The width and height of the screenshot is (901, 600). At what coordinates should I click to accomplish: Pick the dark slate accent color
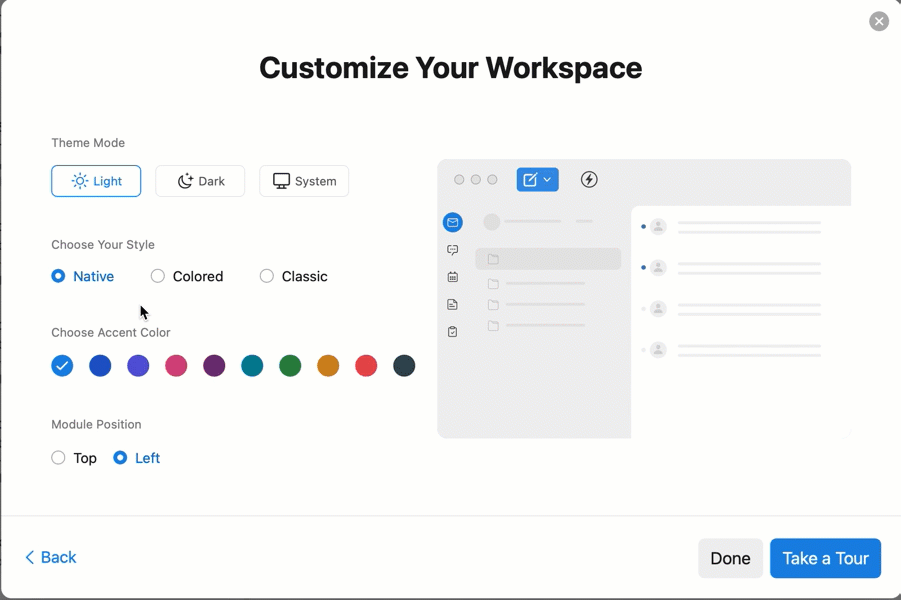click(x=404, y=366)
